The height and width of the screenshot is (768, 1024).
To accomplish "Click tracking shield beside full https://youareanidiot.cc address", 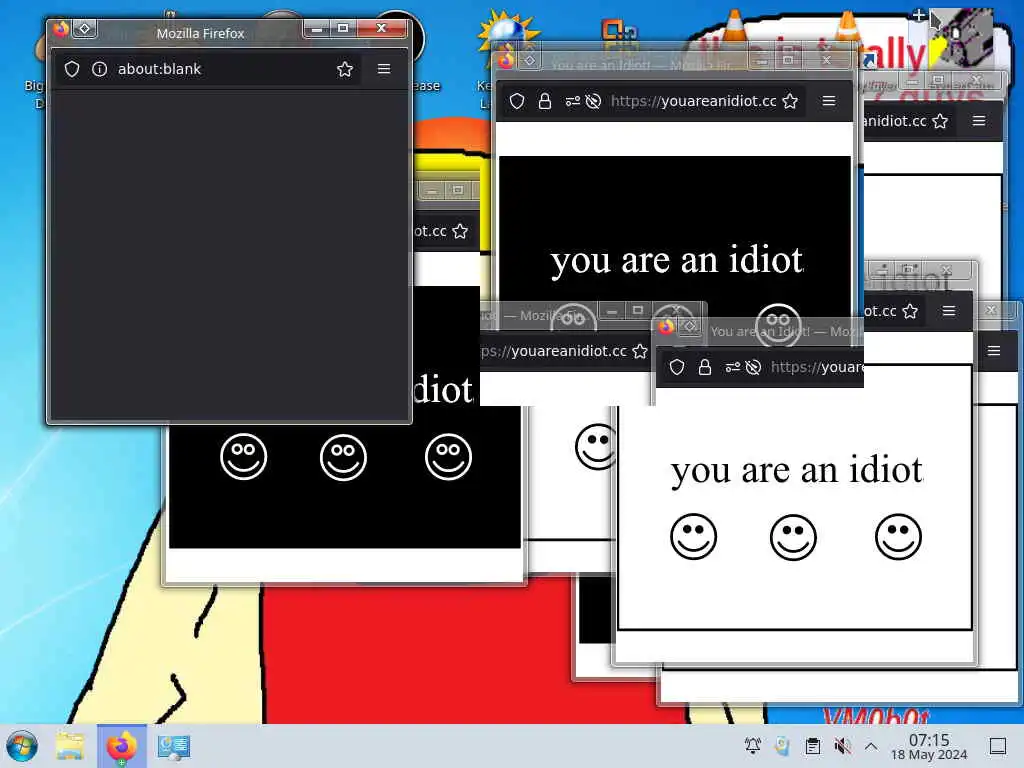I will [x=517, y=101].
